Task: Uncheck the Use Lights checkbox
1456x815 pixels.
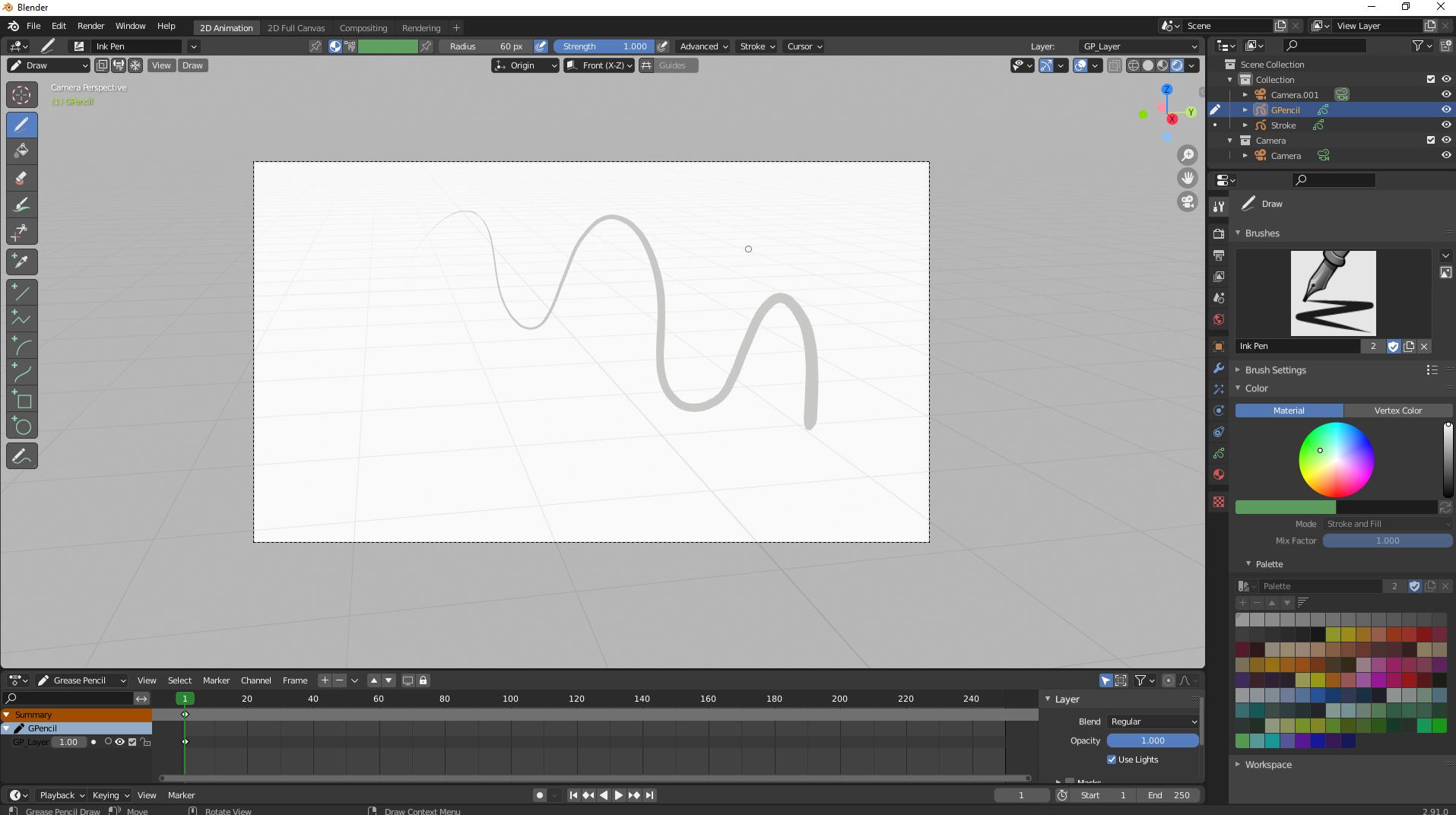Action: [1112, 760]
